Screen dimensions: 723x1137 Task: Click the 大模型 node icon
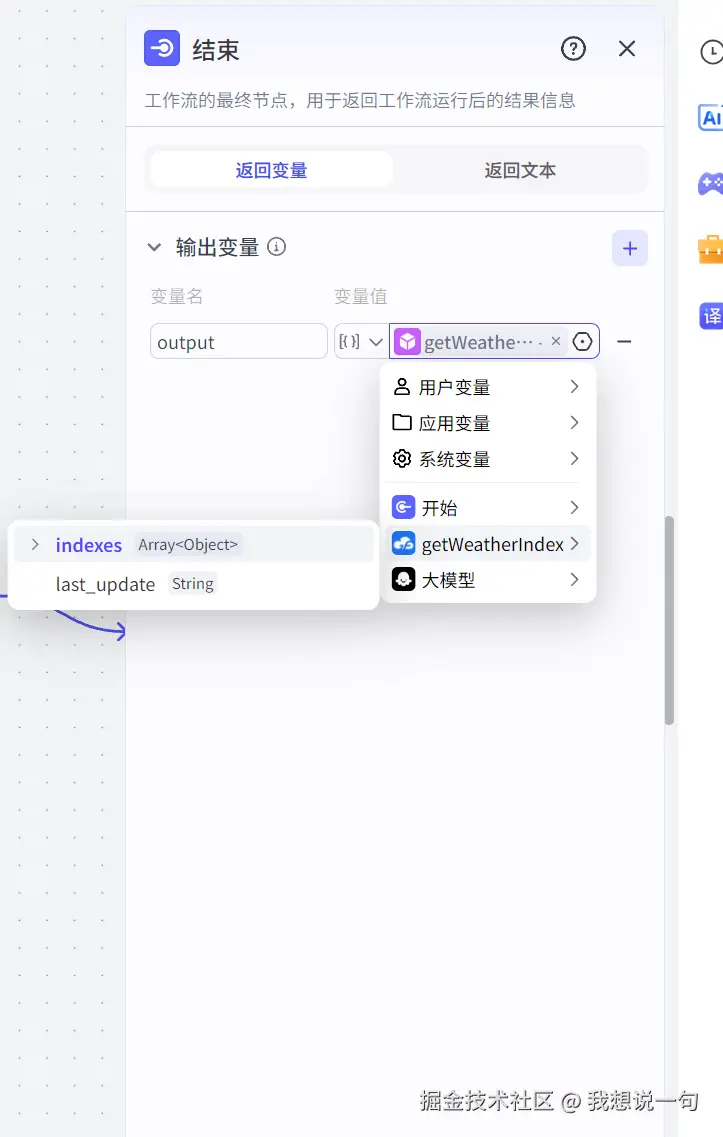pos(403,579)
